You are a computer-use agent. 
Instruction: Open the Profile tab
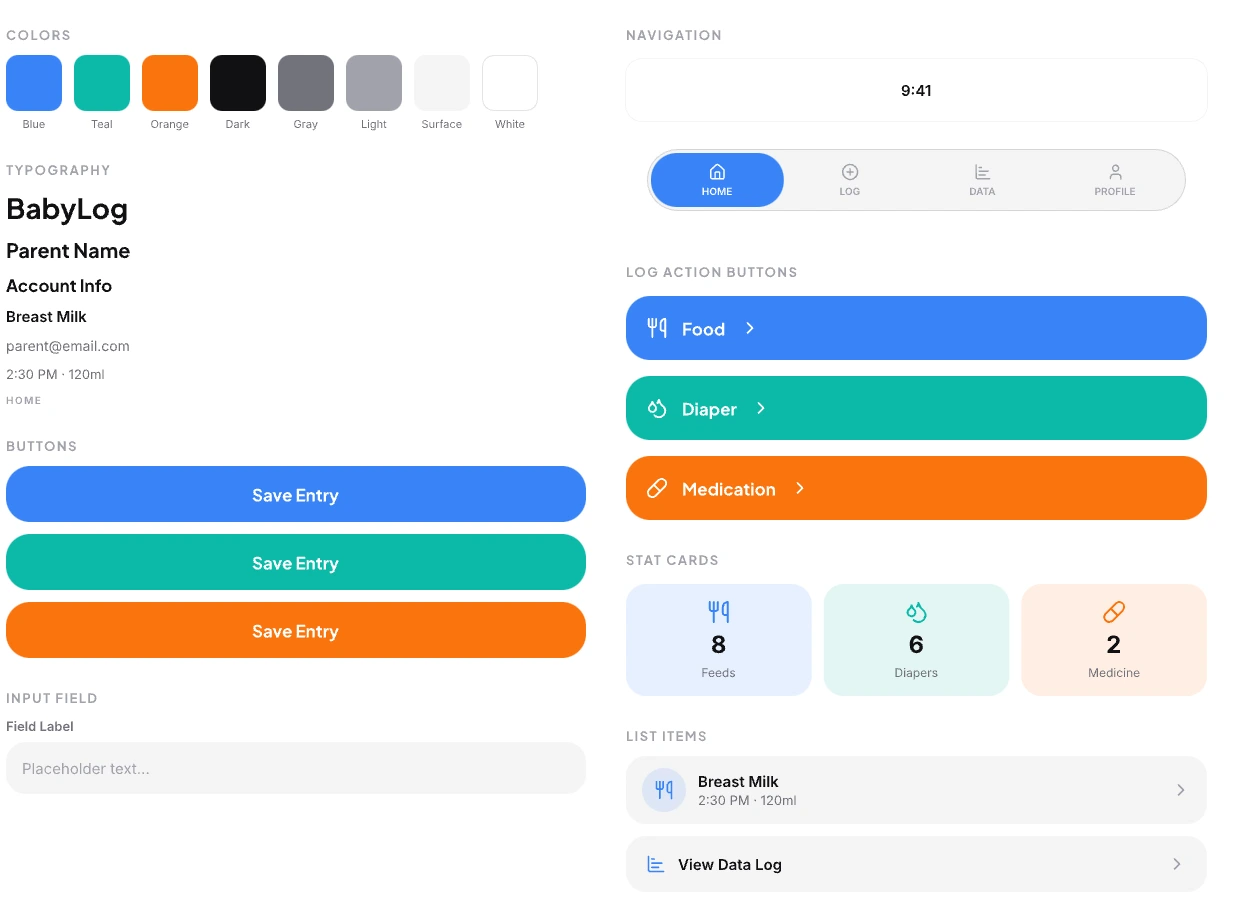click(1115, 180)
